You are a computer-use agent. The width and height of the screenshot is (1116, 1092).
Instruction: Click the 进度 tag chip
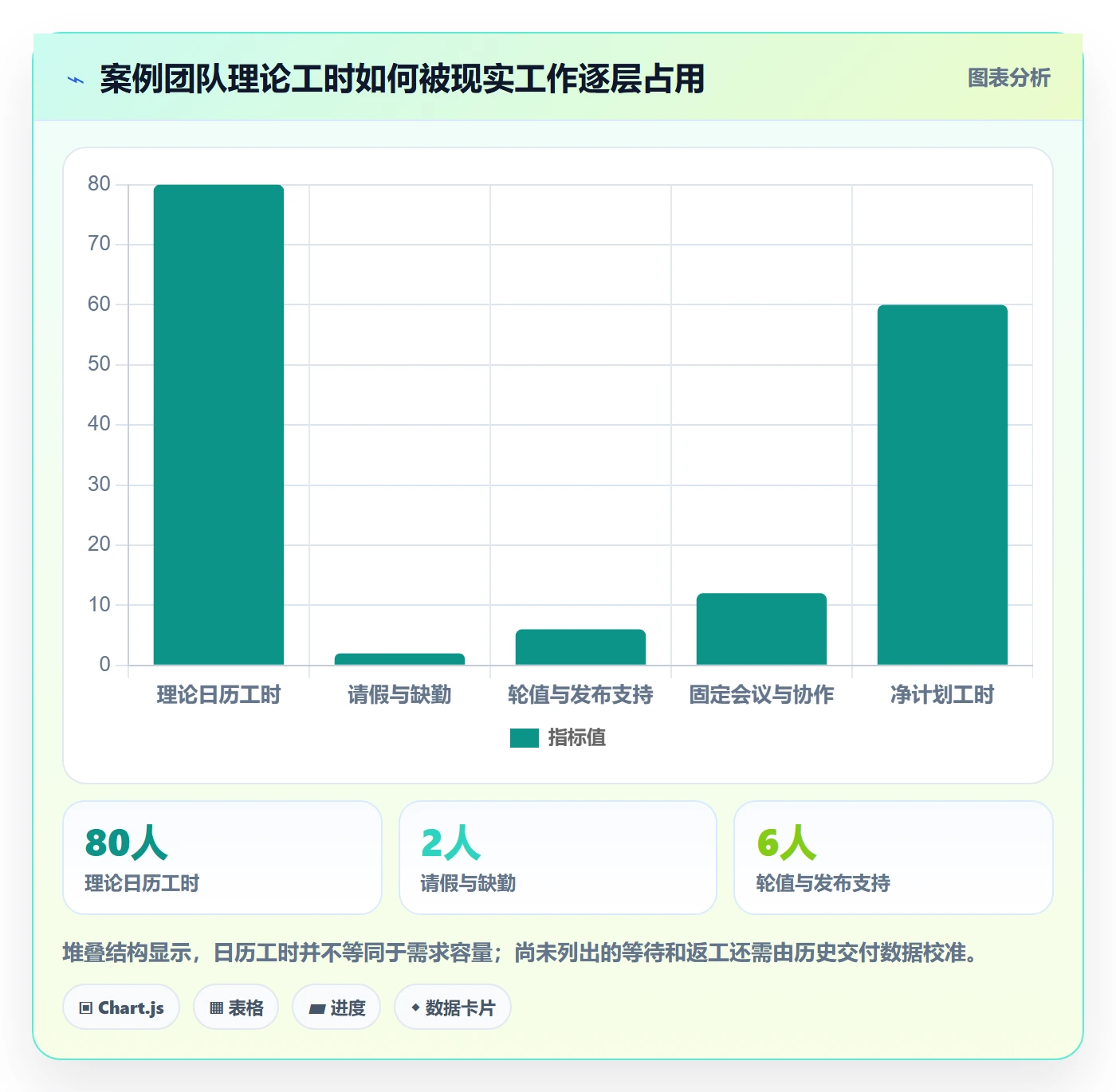coord(336,1008)
